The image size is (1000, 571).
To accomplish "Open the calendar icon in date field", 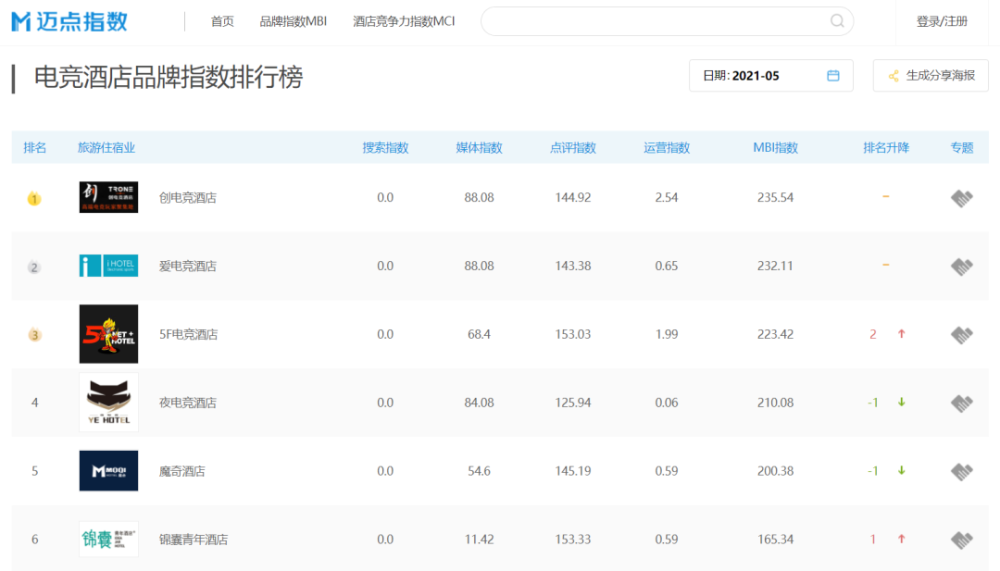I will [x=833, y=75].
